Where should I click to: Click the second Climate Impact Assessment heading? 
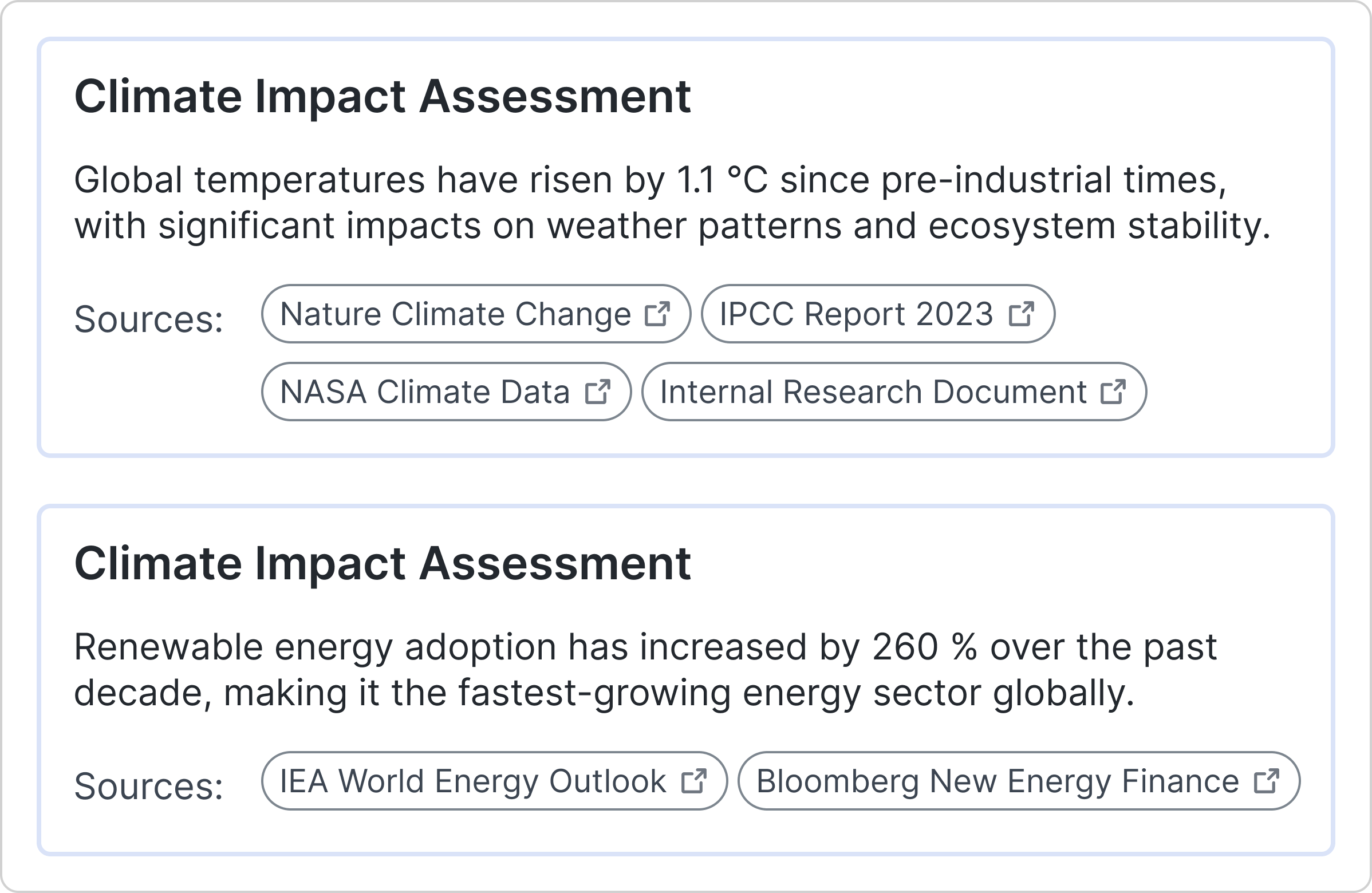[382, 563]
